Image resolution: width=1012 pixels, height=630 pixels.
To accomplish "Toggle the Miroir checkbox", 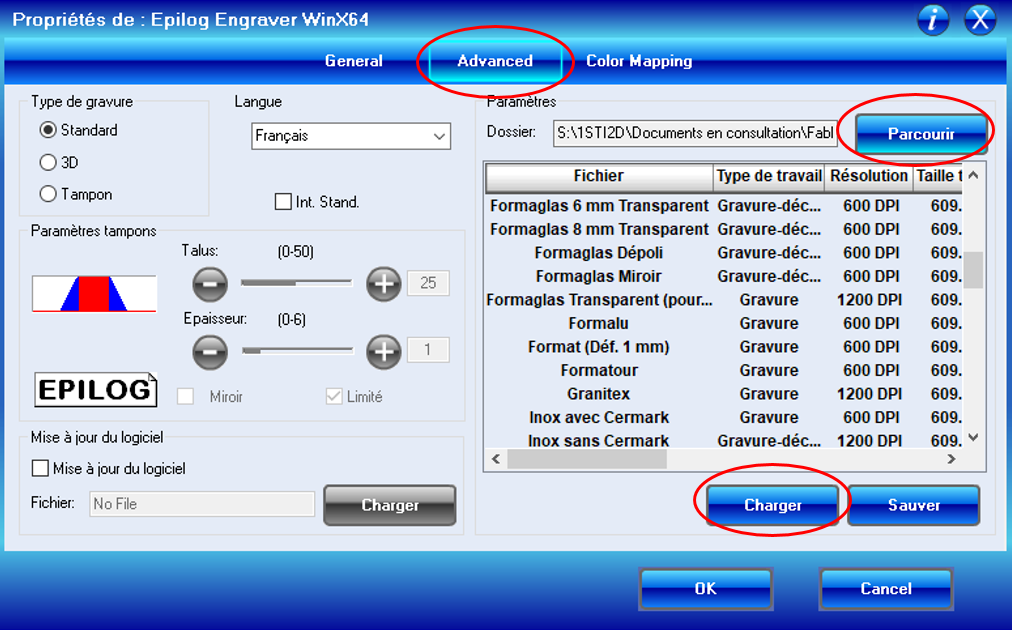I will [x=185, y=396].
